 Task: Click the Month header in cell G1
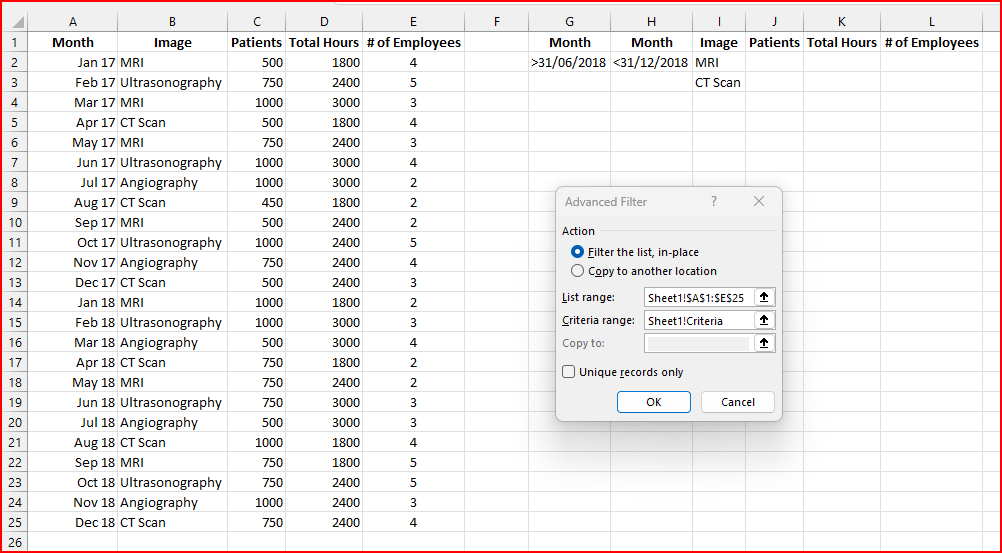[569, 43]
